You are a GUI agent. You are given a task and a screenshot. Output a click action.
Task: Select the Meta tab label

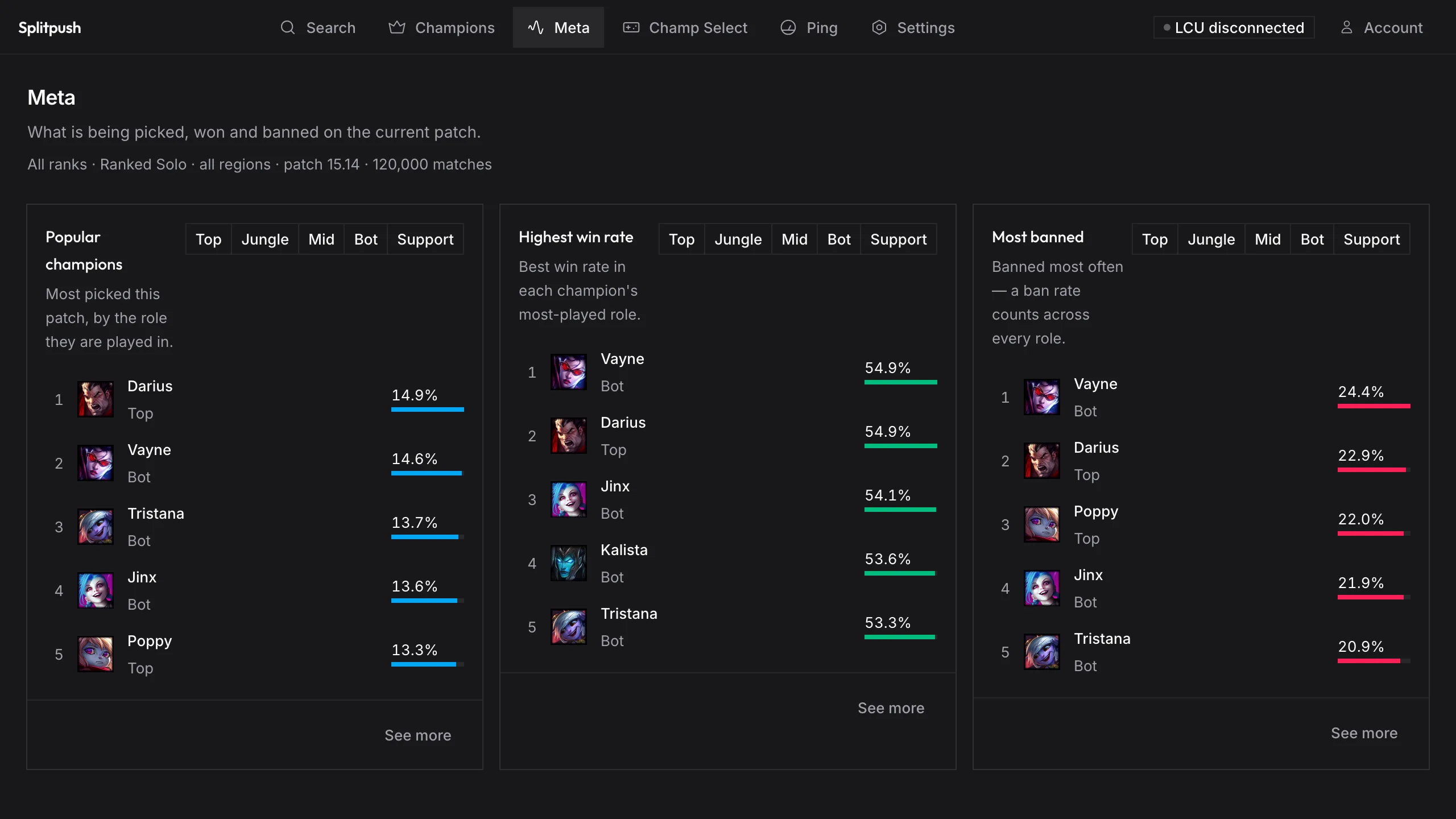point(572,27)
